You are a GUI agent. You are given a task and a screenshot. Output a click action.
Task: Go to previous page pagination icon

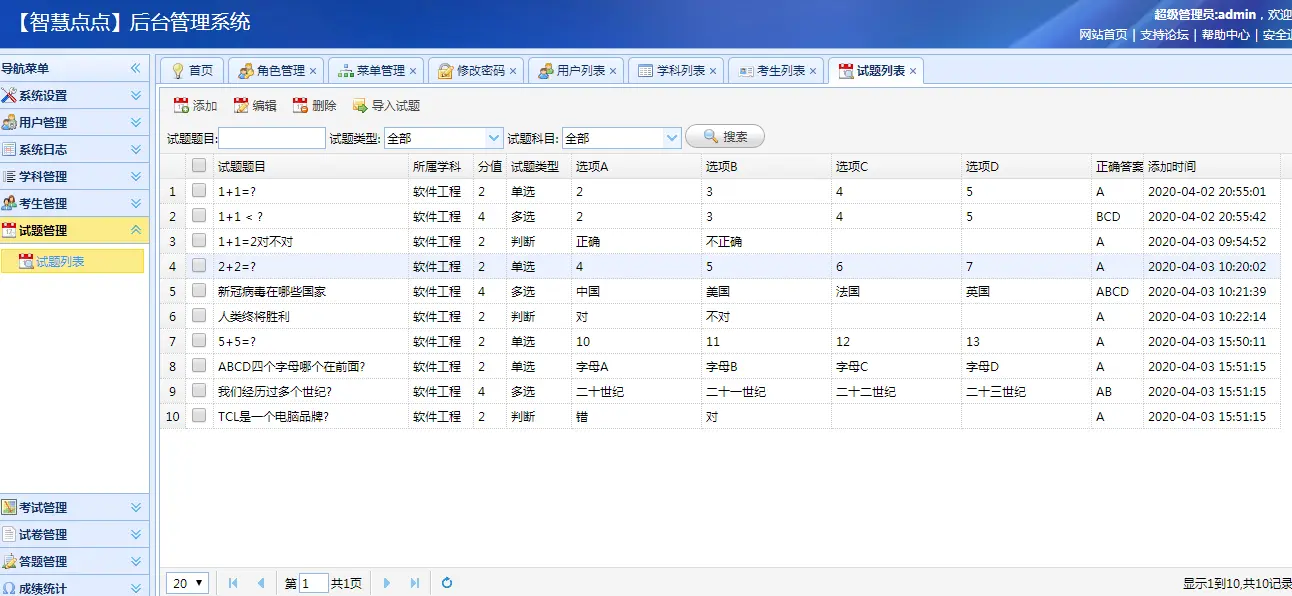(261, 583)
